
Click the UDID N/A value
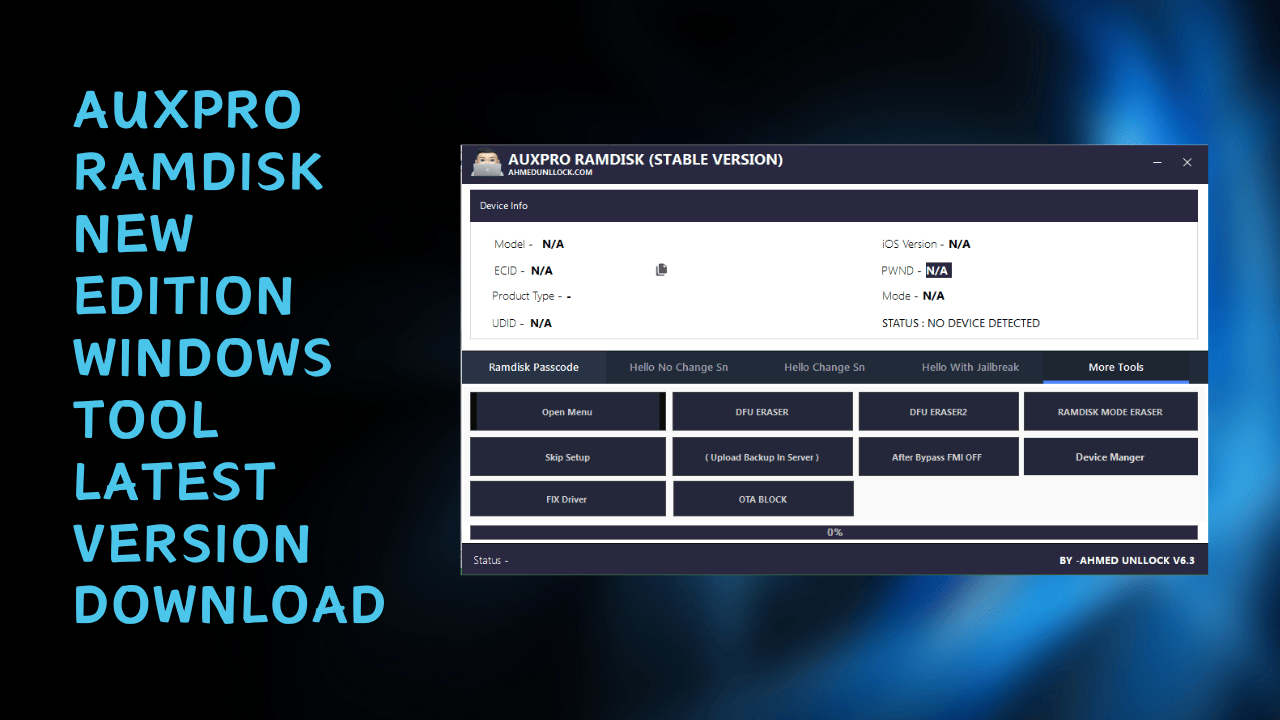pos(541,323)
